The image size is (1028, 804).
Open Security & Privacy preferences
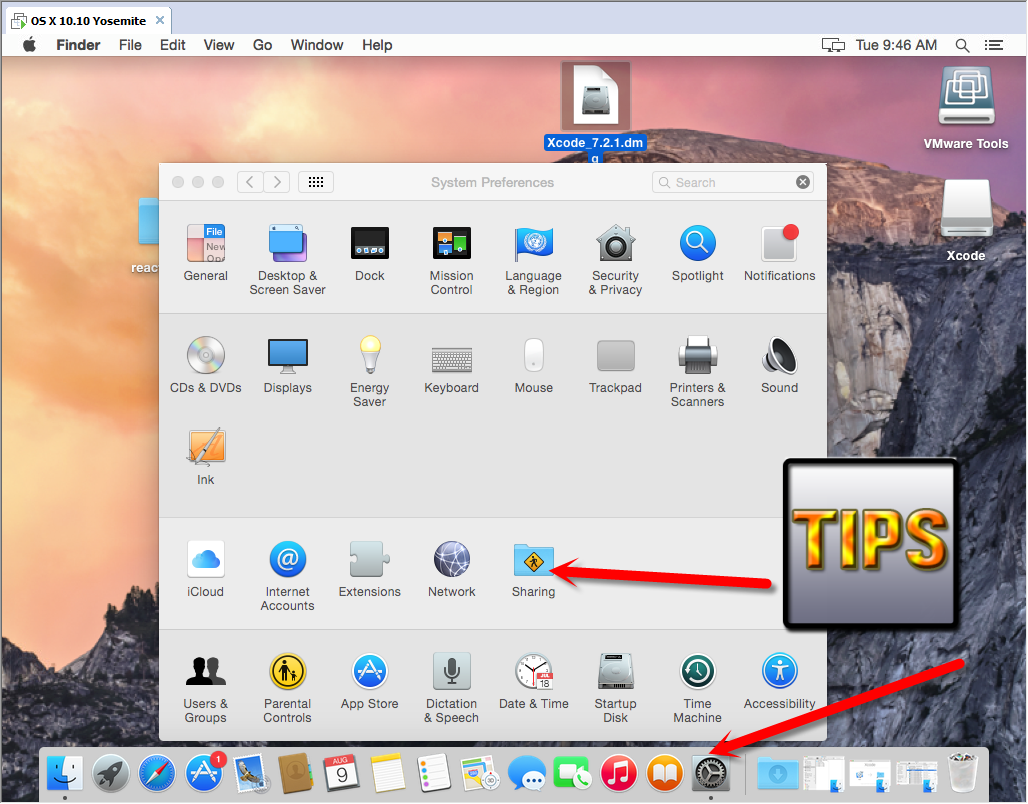coord(615,244)
